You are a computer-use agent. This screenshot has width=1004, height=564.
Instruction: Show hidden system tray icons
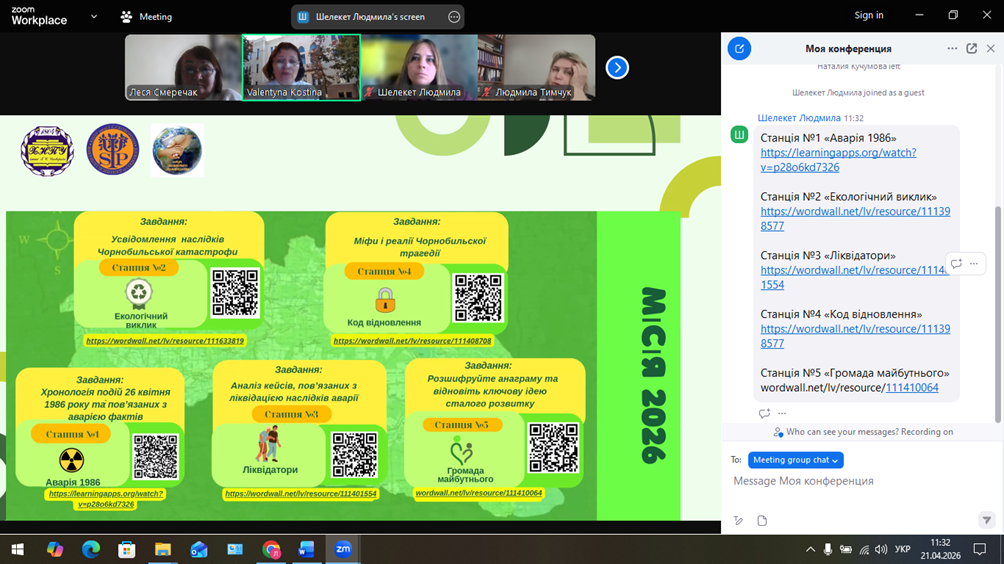(810, 549)
